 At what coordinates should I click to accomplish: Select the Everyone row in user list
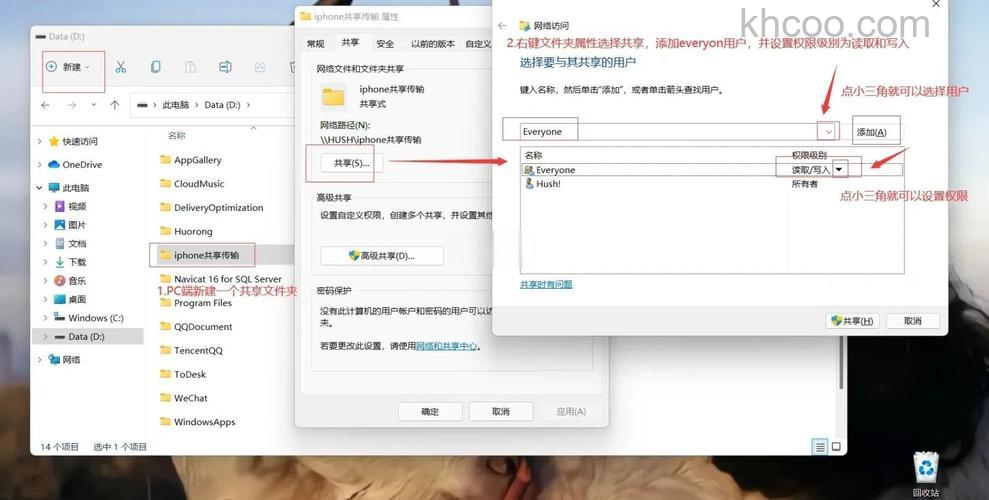tap(712, 170)
